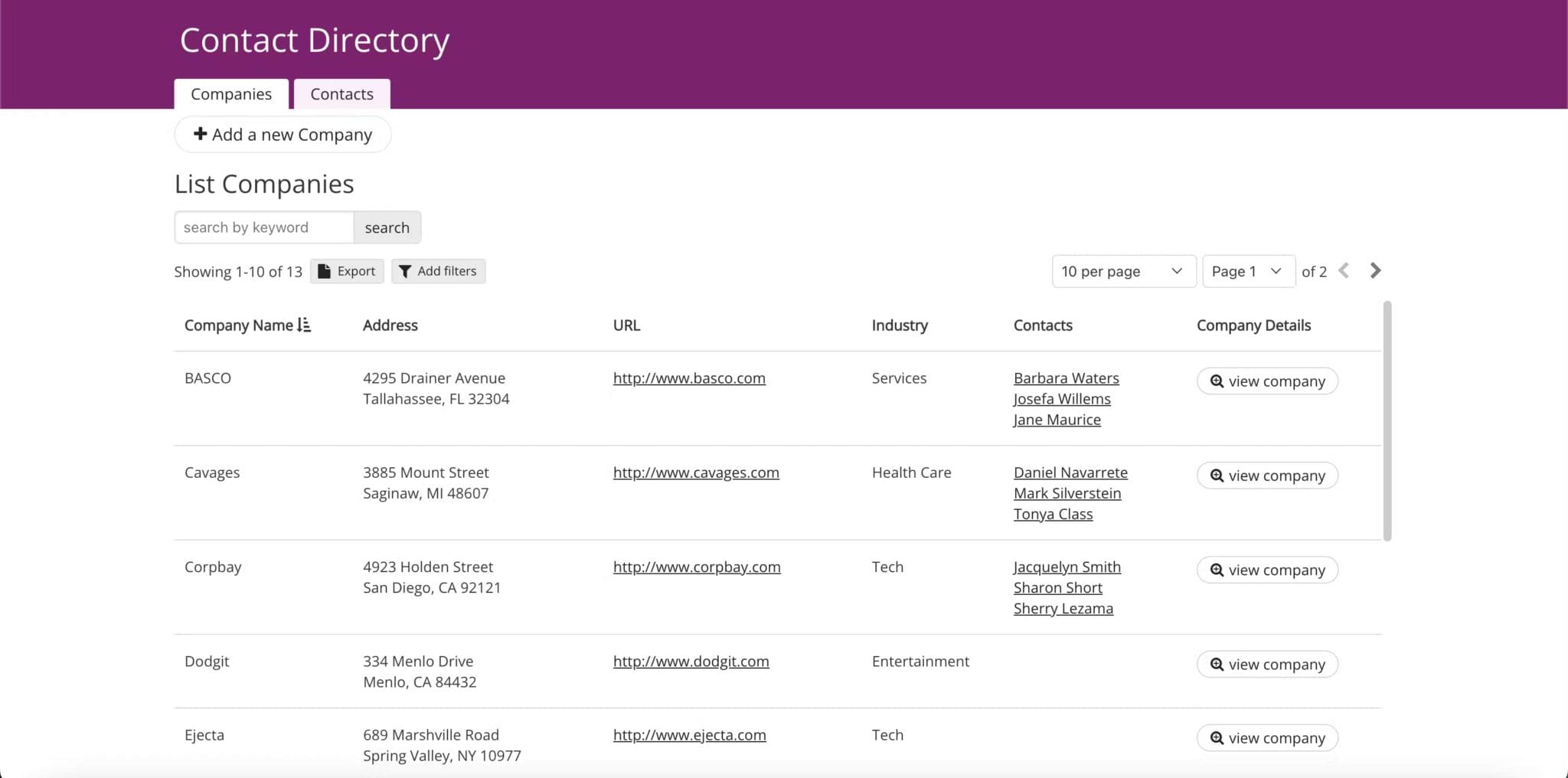View company details for Cavages
Viewport: 1568px width, 778px height.
[1267, 475]
